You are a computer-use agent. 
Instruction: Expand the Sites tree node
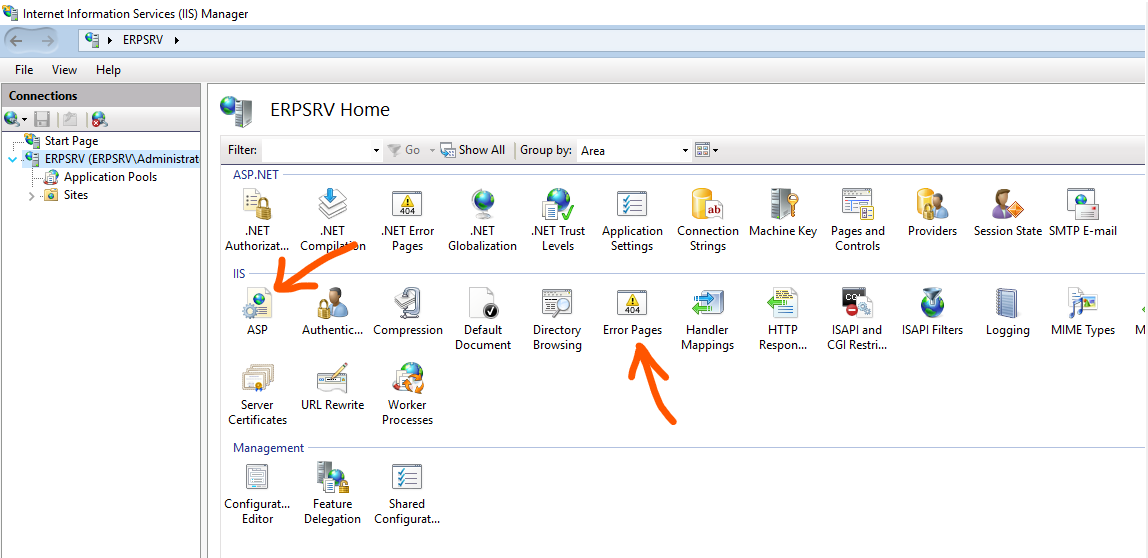click(x=31, y=196)
